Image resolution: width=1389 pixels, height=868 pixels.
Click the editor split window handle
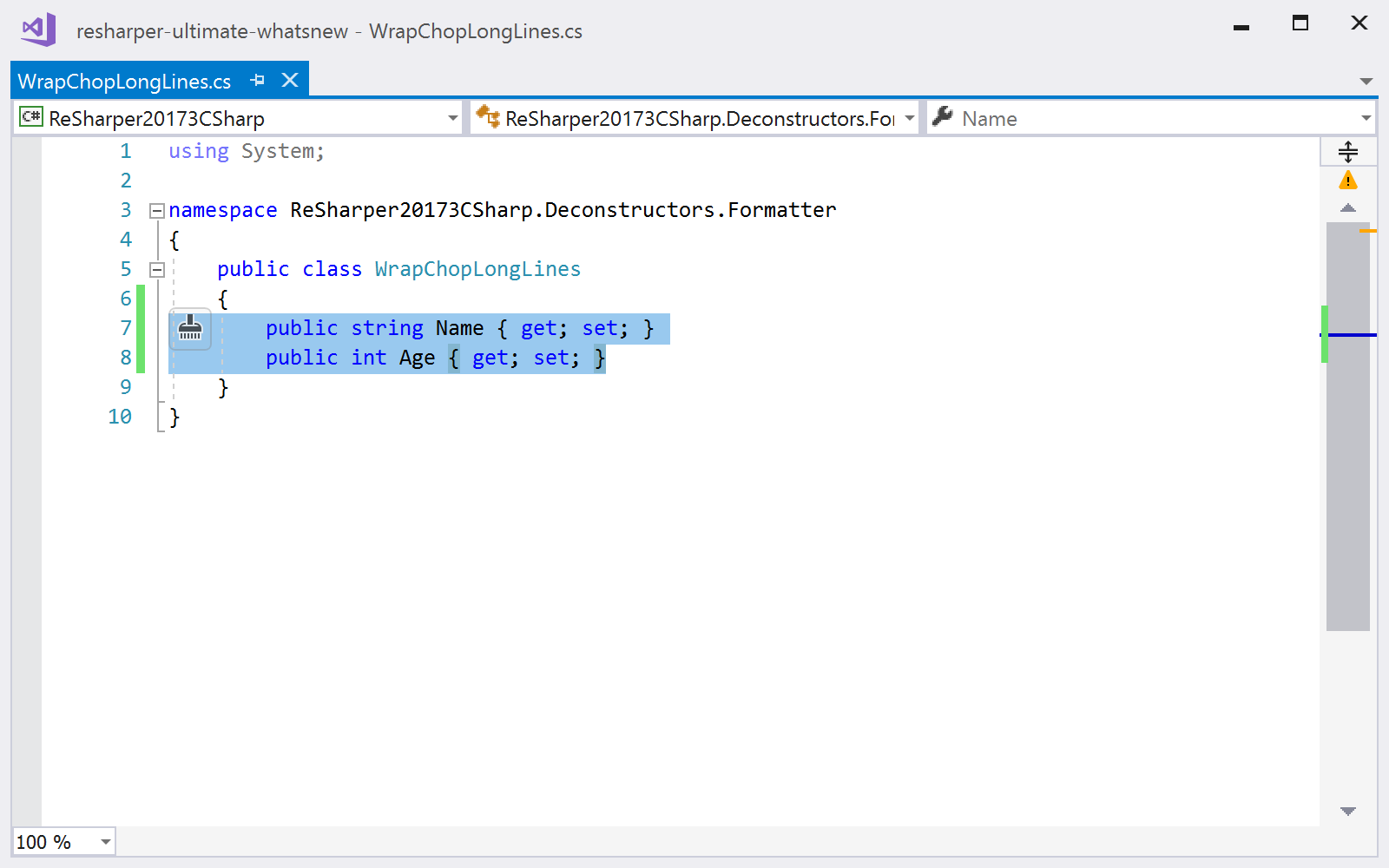coord(1348,152)
